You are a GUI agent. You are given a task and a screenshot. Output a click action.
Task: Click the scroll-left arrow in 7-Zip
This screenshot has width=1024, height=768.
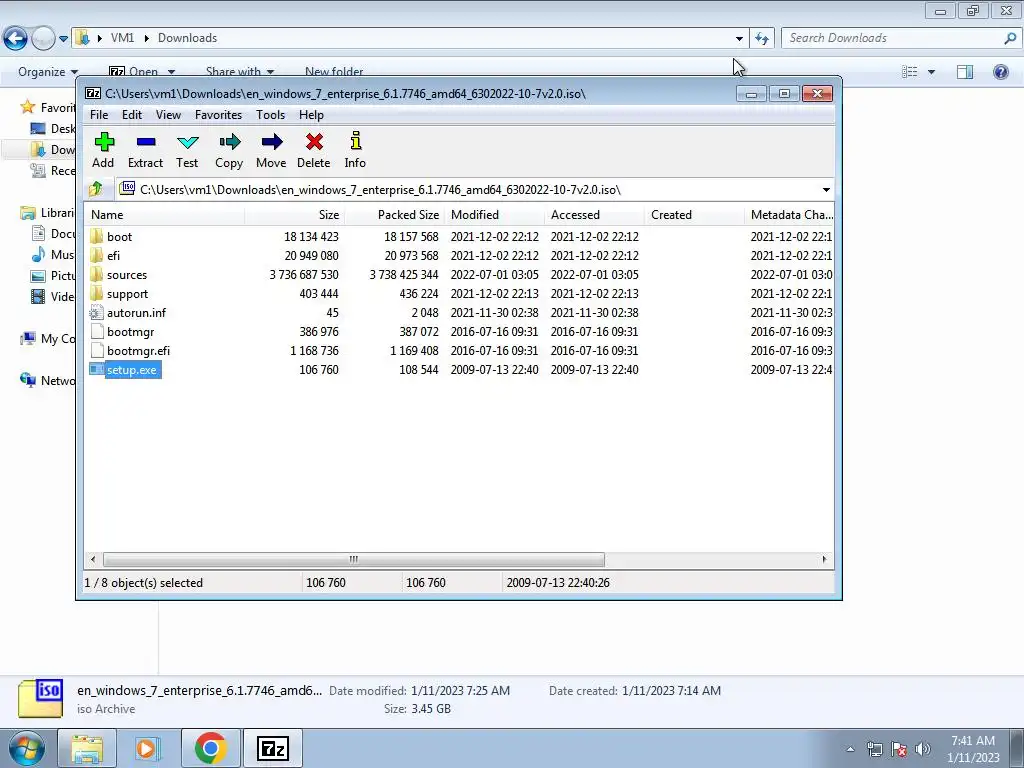coord(93,560)
